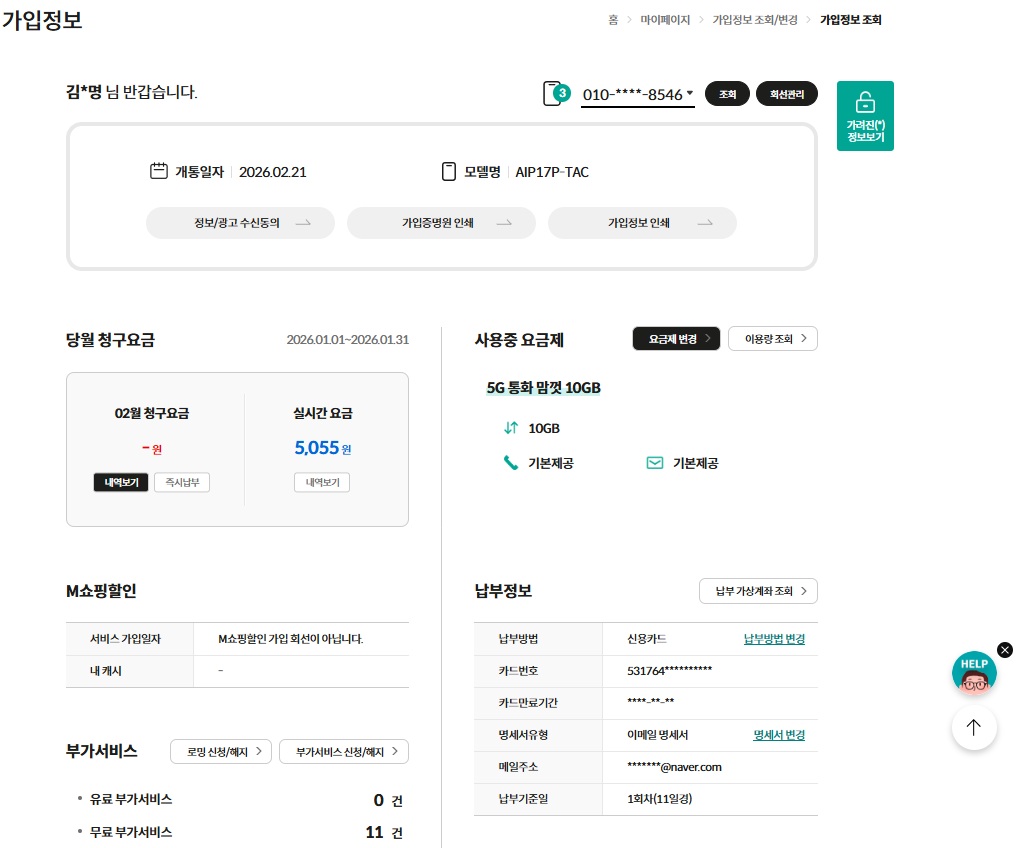This screenshot has width=1034, height=848.
Task: Click the message envelope icon
Action: pos(655,463)
